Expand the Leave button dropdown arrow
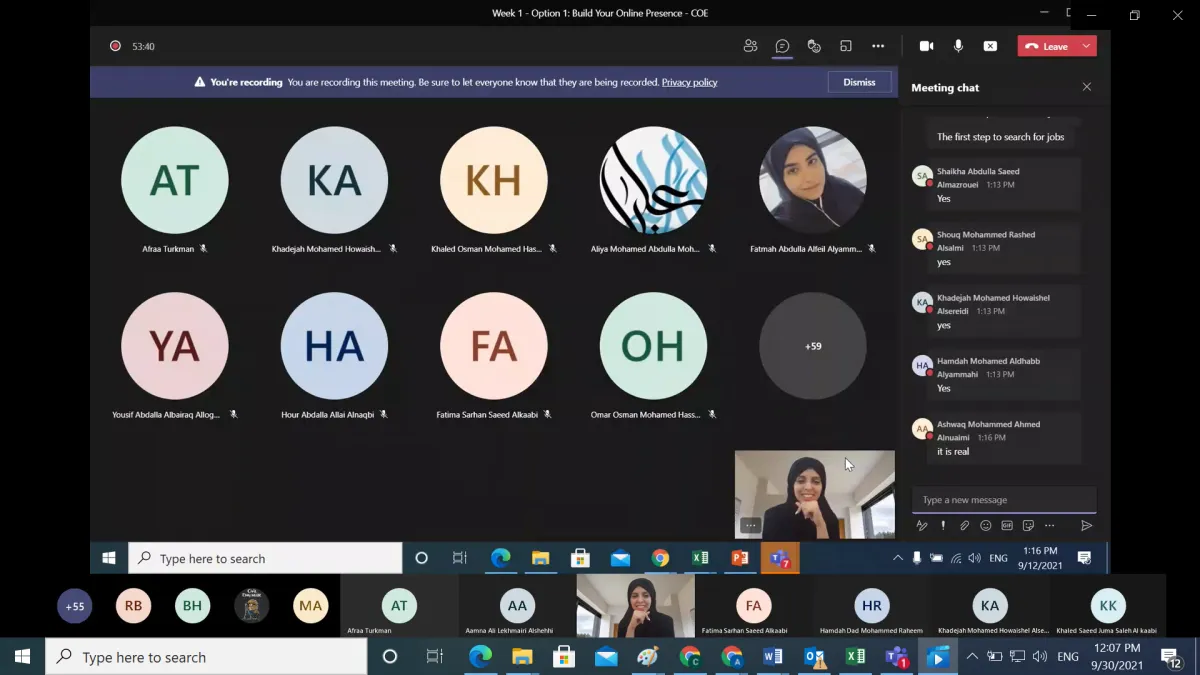 coord(1086,46)
